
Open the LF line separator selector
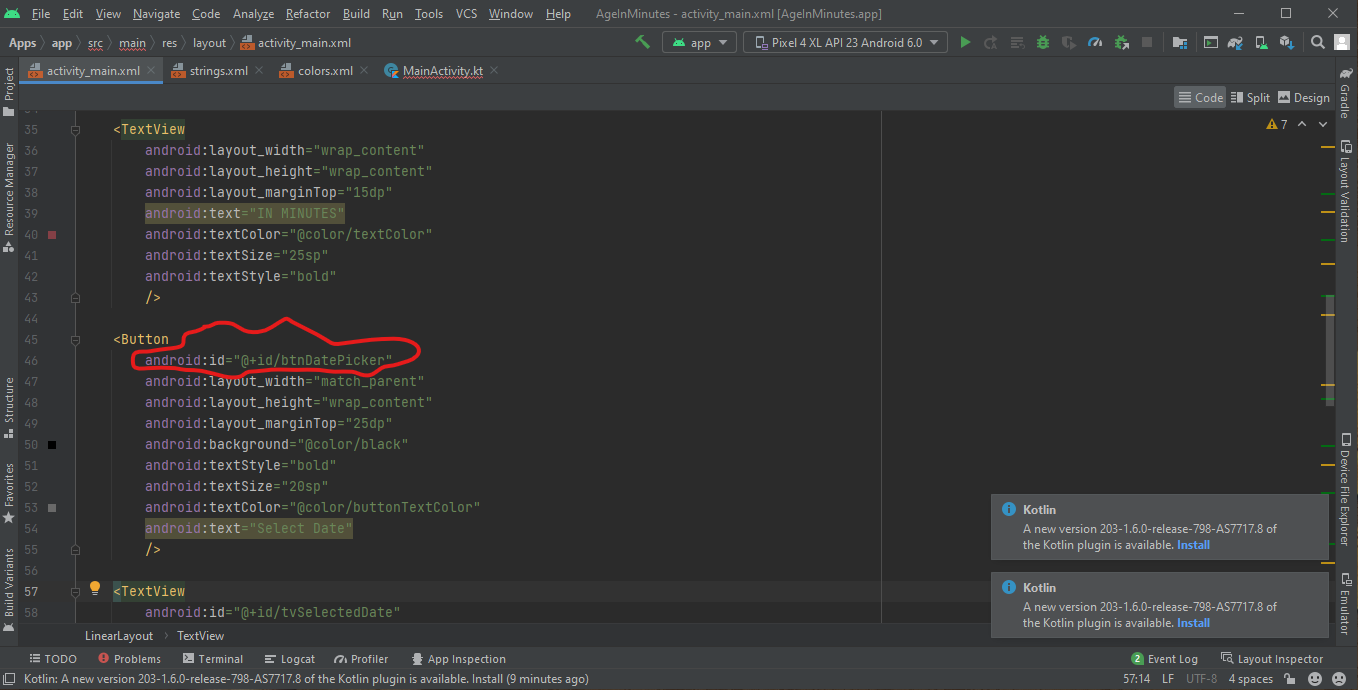point(1168,679)
